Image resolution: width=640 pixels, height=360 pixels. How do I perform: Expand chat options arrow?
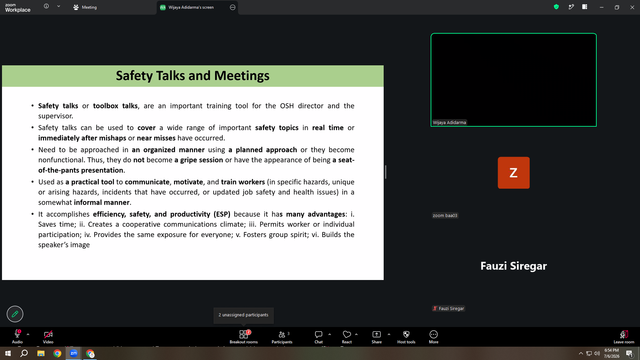click(x=329, y=334)
